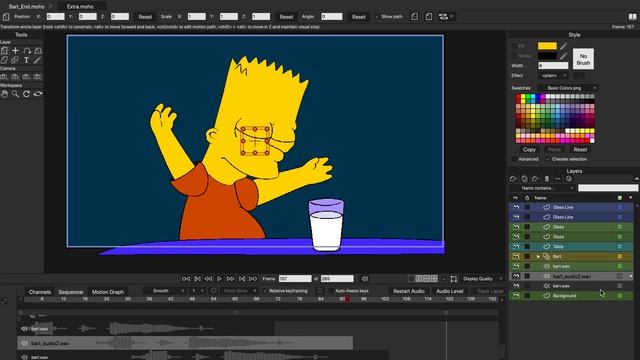The width and height of the screenshot is (640, 360).
Task: Collapse the Layers panel with the up arrow
Action: click(636, 179)
